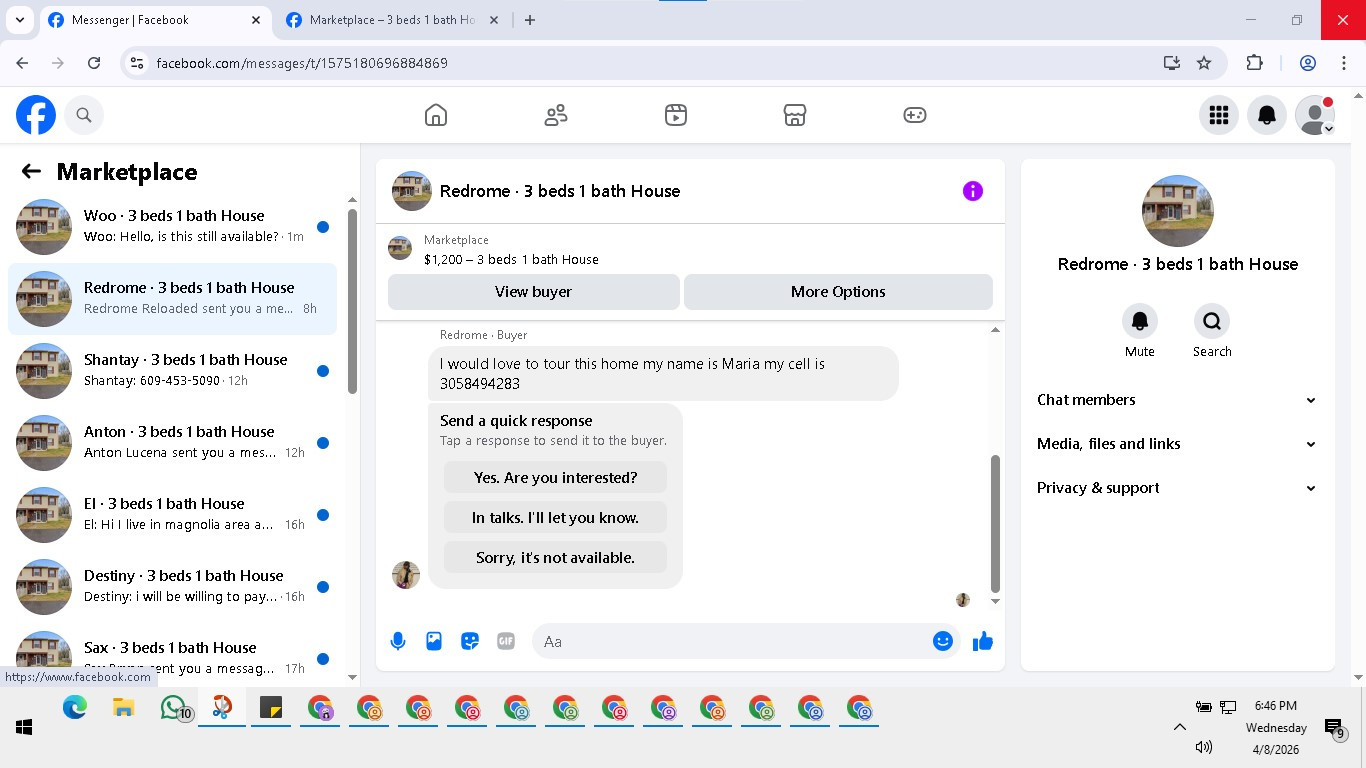Choose a GIF icon
Image resolution: width=1366 pixels, height=768 pixels.
tap(506, 641)
